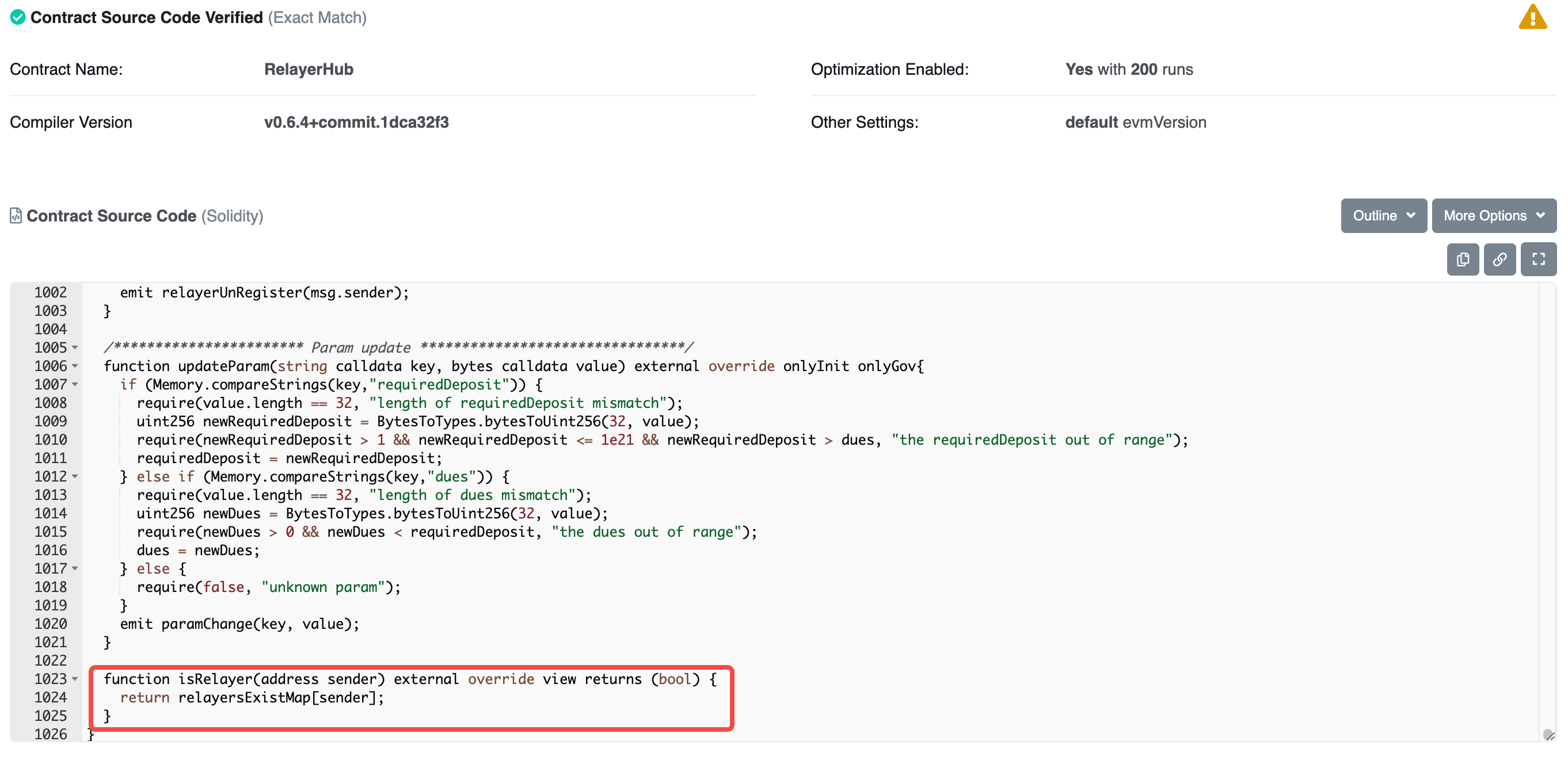Click the orange warning triangle icon
1568x764 pixels.
1532,17
